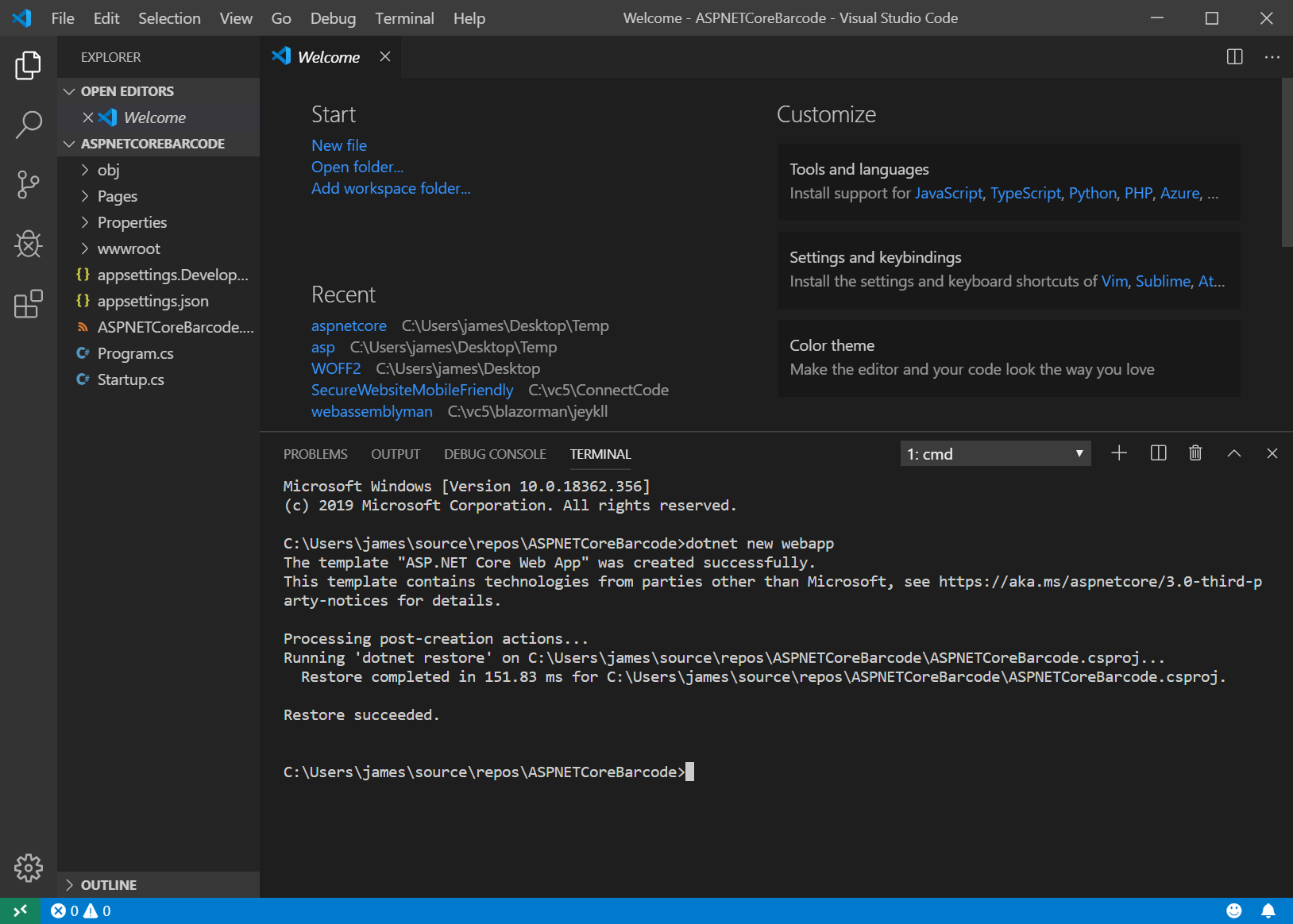Open the Search view in activity bar
1293x924 pixels.
coord(29,125)
